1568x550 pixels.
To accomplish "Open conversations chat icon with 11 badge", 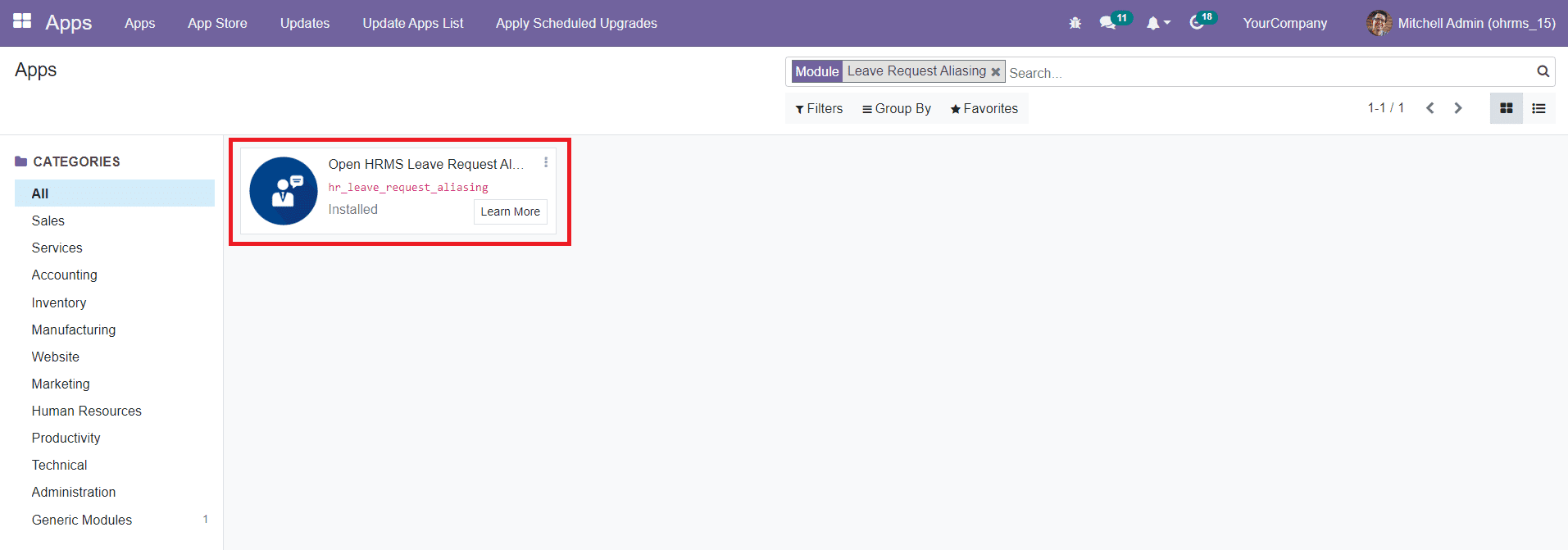I will (x=1108, y=23).
